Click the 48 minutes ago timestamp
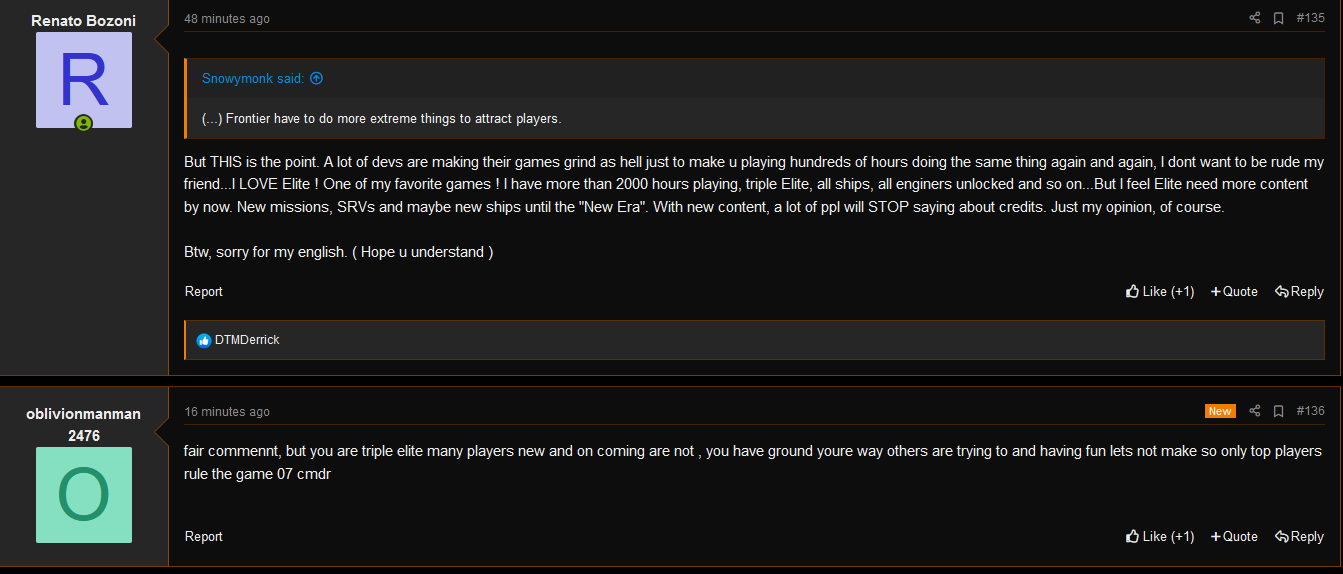The image size is (1343, 574). [227, 19]
